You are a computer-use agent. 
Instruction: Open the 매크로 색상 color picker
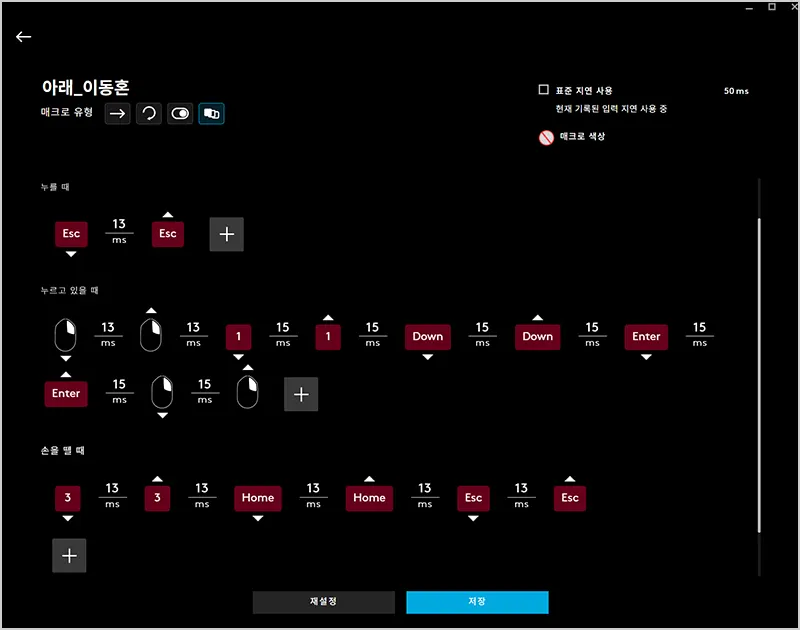coord(546,138)
